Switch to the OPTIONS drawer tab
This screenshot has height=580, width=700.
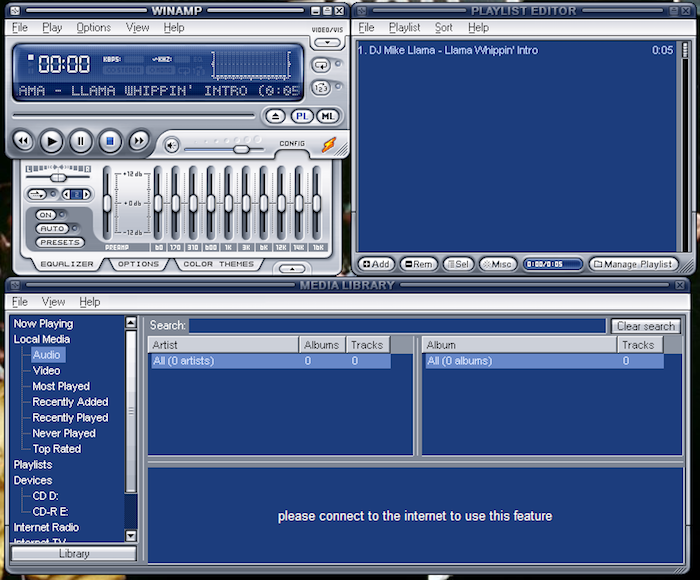pos(138,264)
